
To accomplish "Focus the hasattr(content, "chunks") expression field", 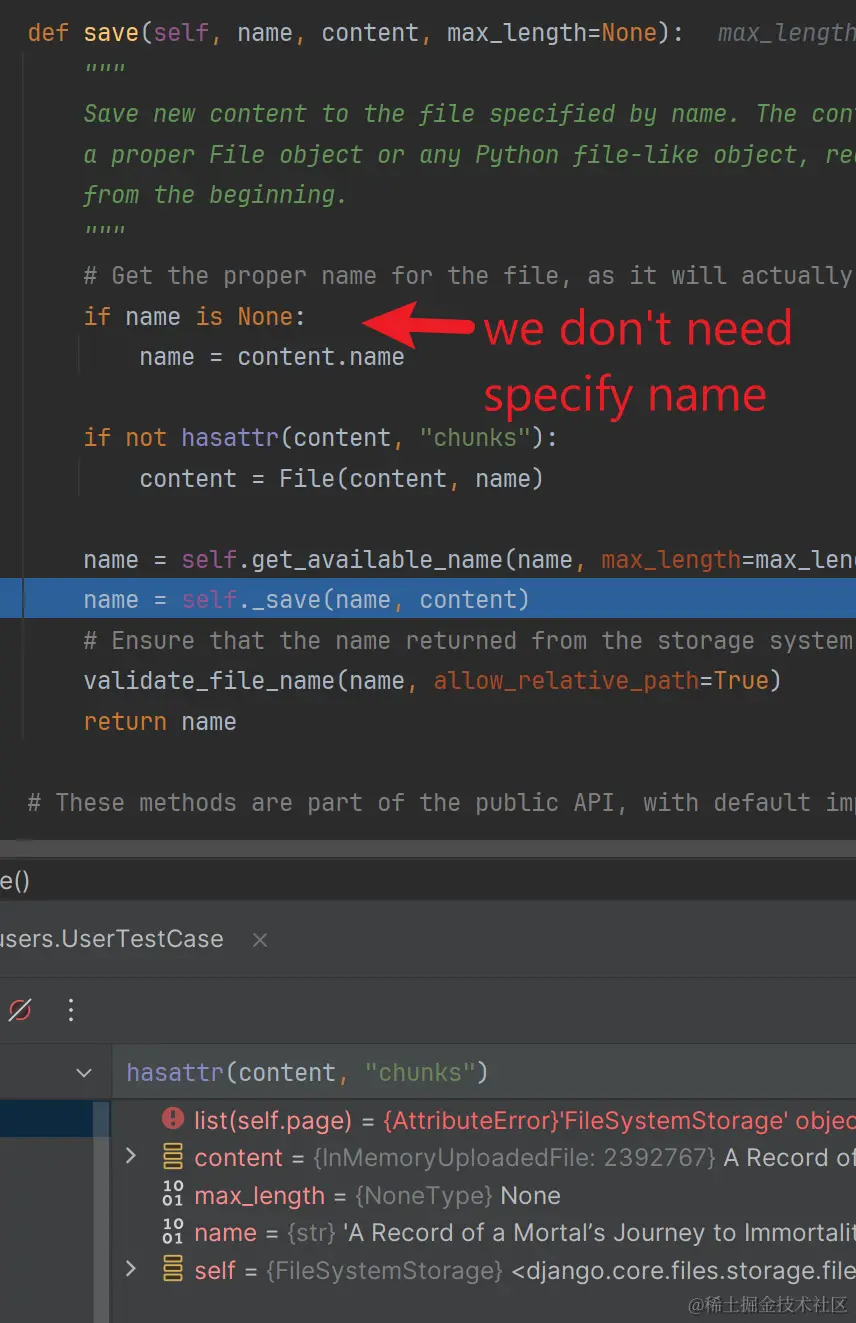I will coord(484,1073).
